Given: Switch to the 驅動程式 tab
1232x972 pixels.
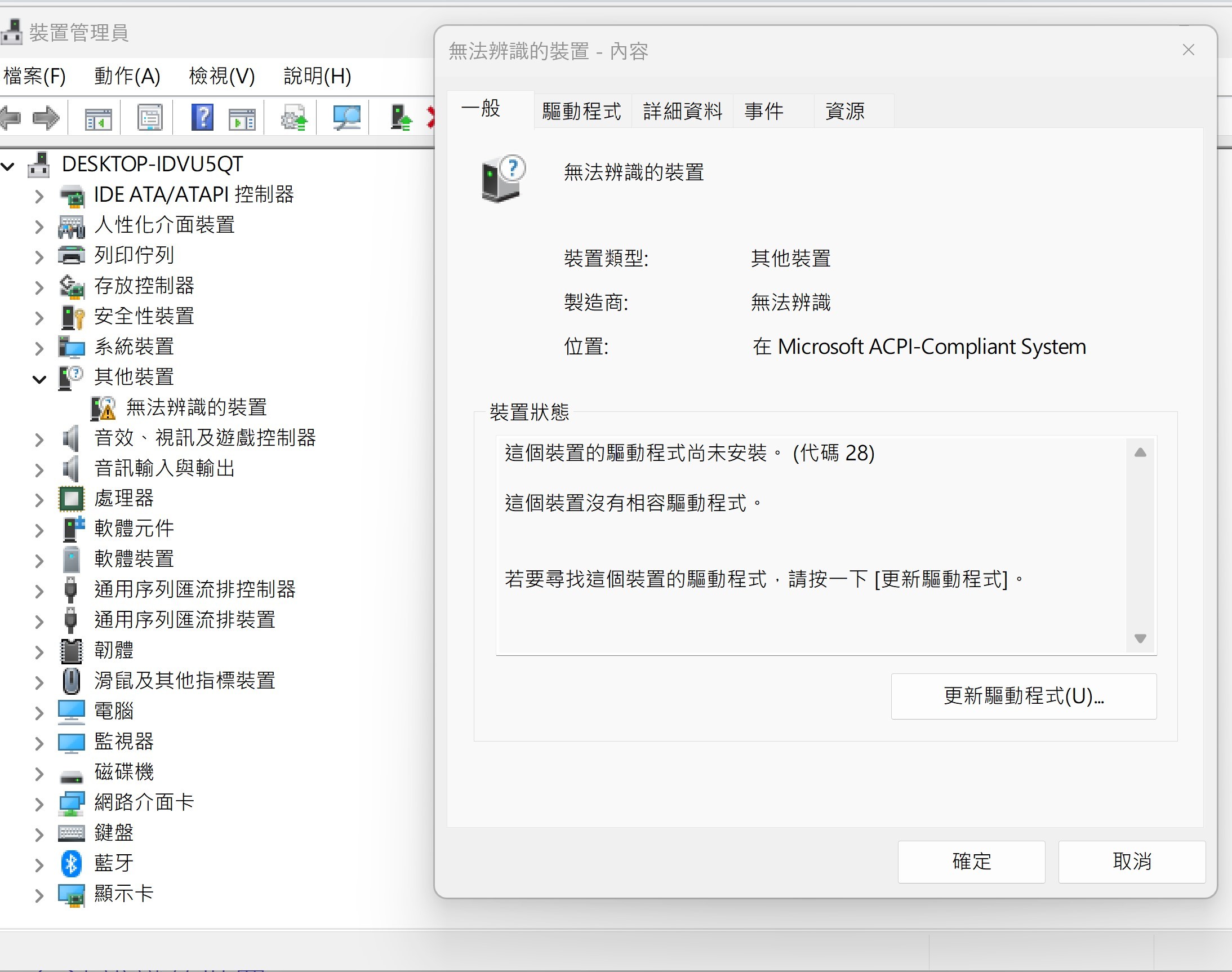Looking at the screenshot, I should click(581, 111).
